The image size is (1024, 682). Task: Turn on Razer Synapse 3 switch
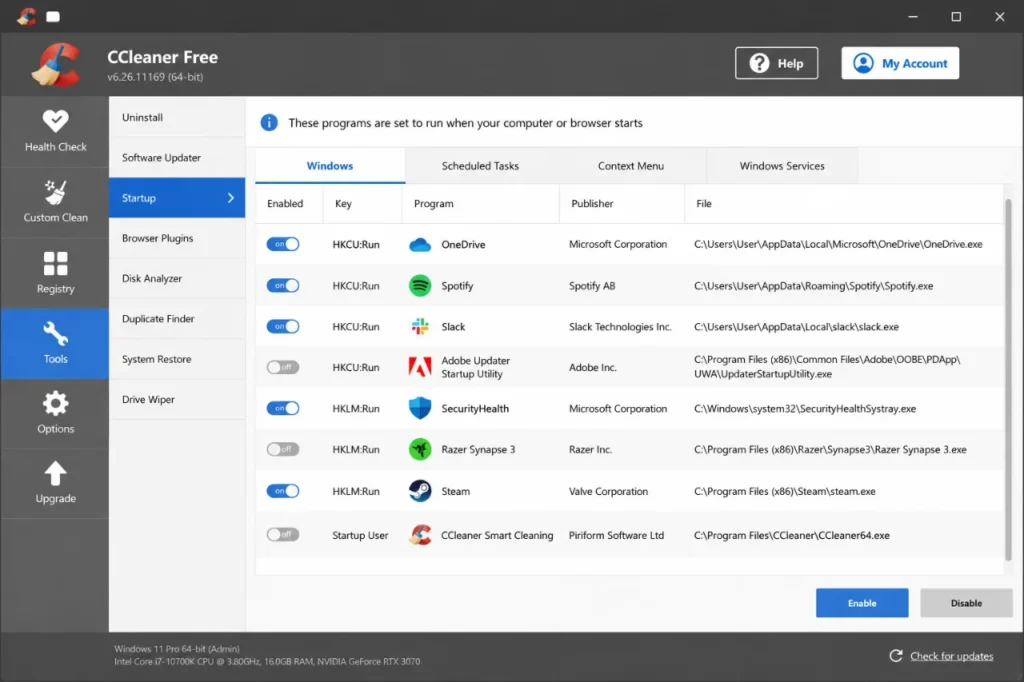pyautogui.click(x=283, y=449)
